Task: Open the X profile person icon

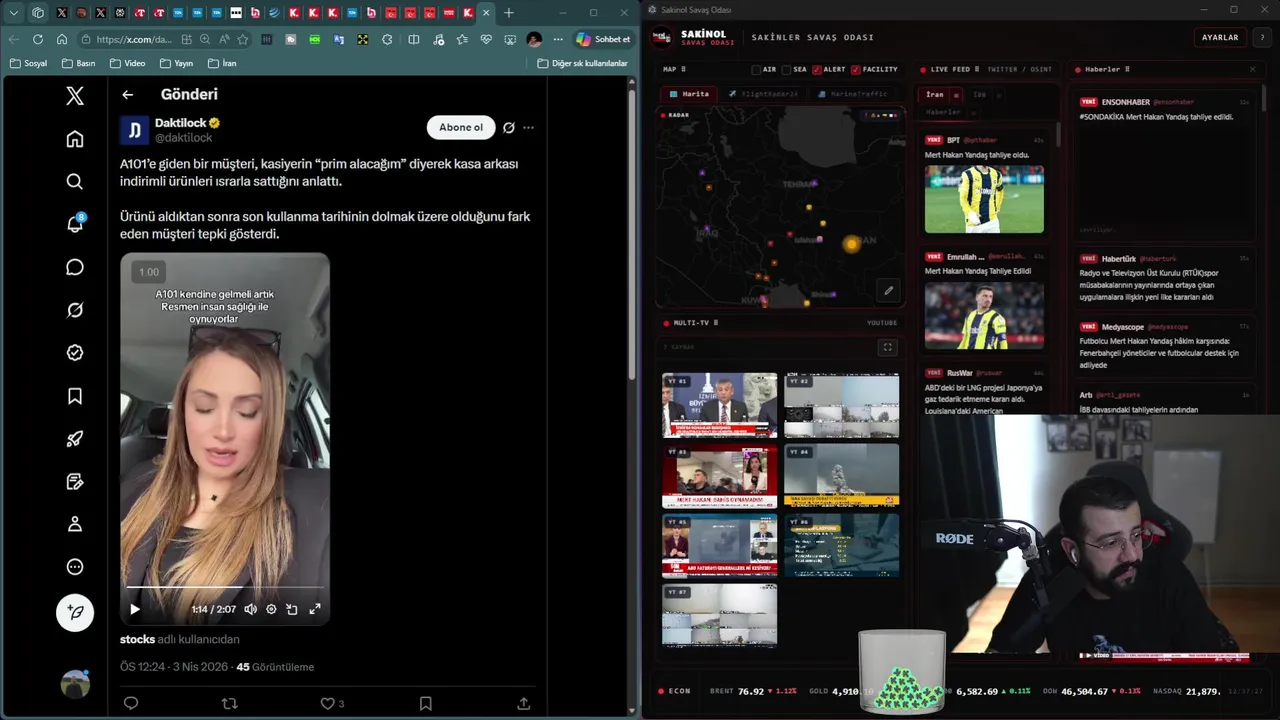Action: (75, 524)
